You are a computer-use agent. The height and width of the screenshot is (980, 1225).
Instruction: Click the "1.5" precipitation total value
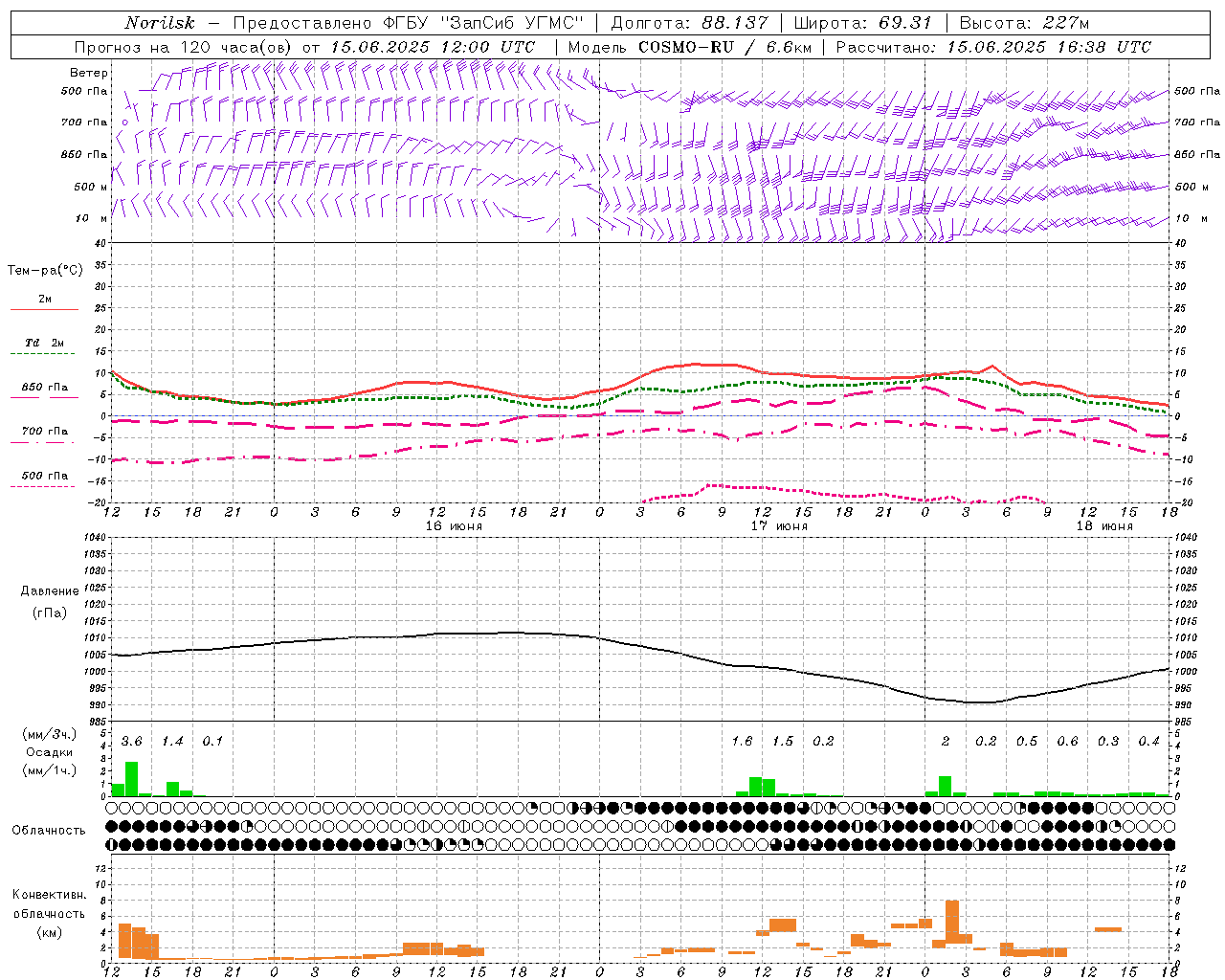pos(783,742)
